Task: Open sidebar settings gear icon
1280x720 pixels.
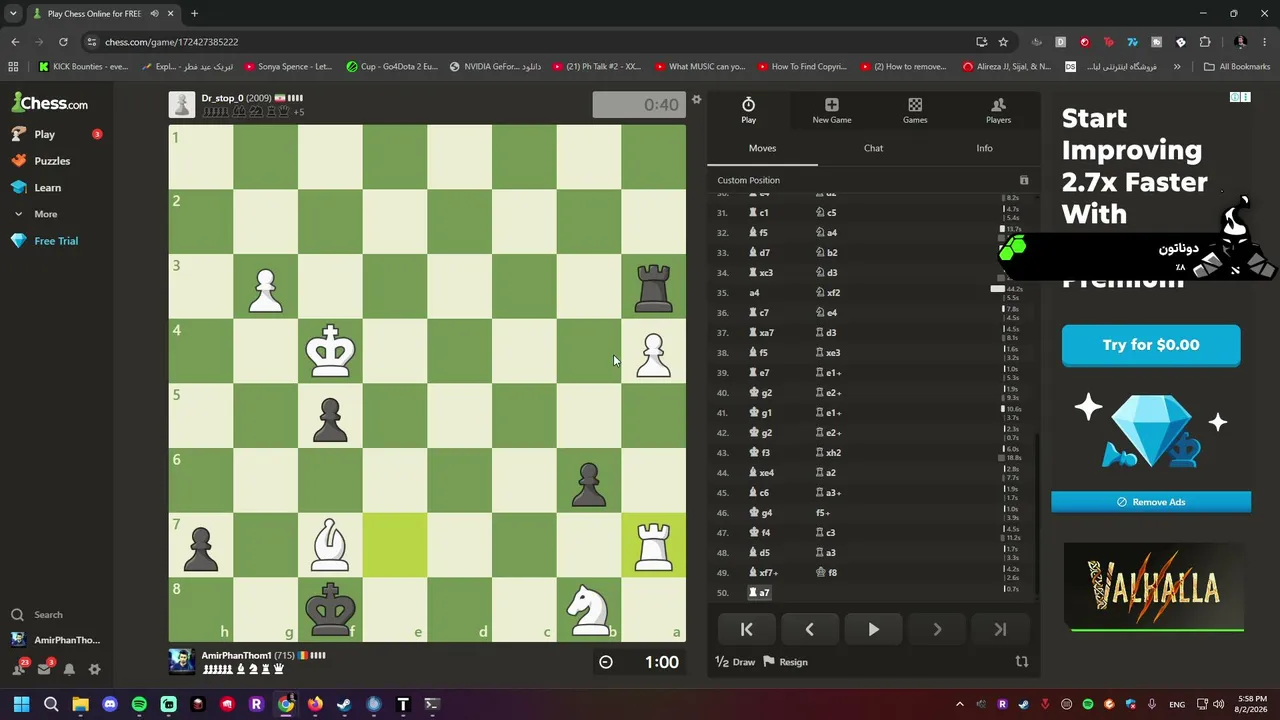Action: click(x=94, y=669)
